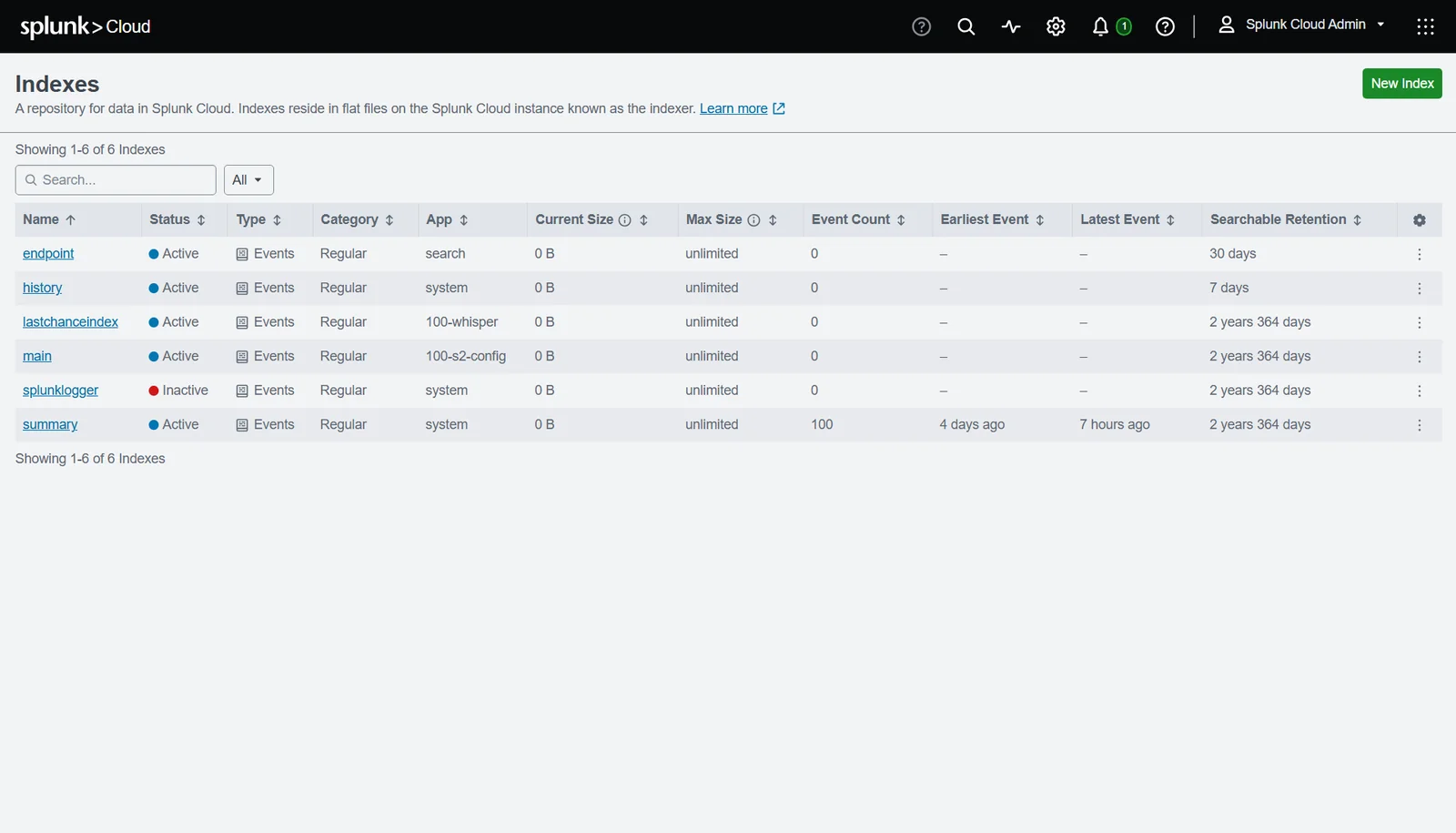
Task: Open the help icon next to notifications
Action: [x=1165, y=26]
